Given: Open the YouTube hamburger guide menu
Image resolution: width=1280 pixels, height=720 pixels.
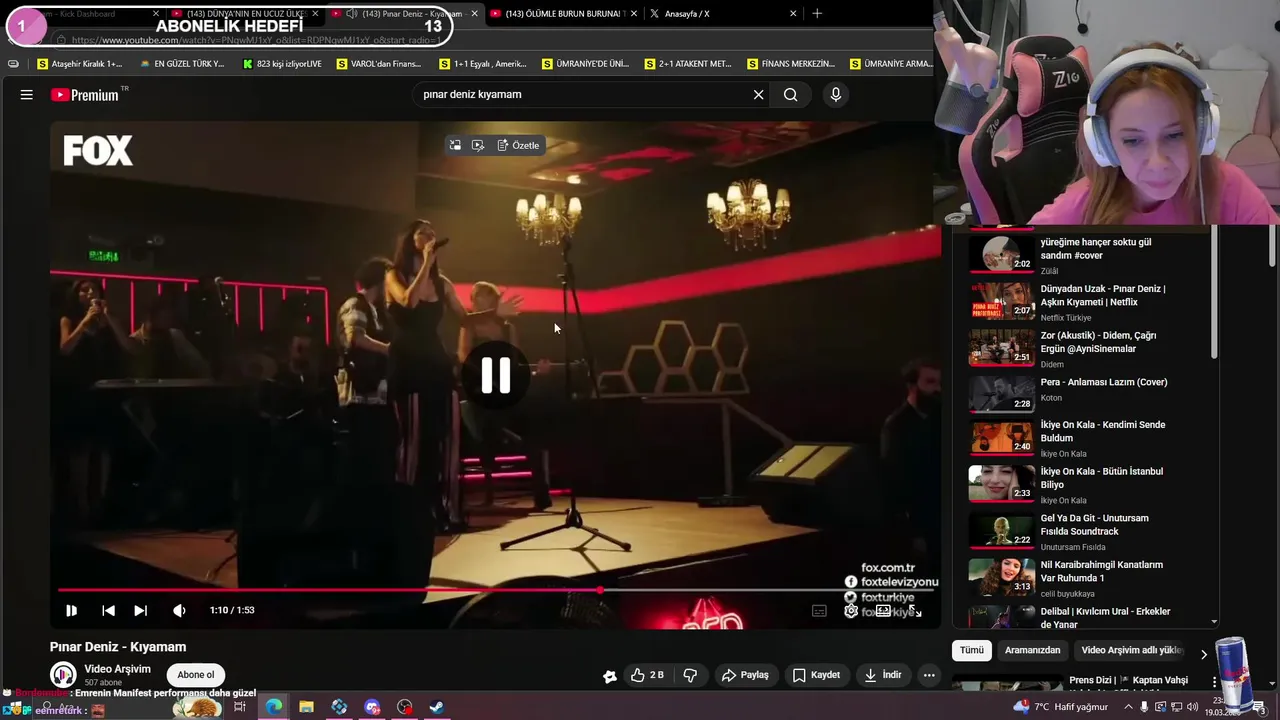Looking at the screenshot, I should click(27, 95).
